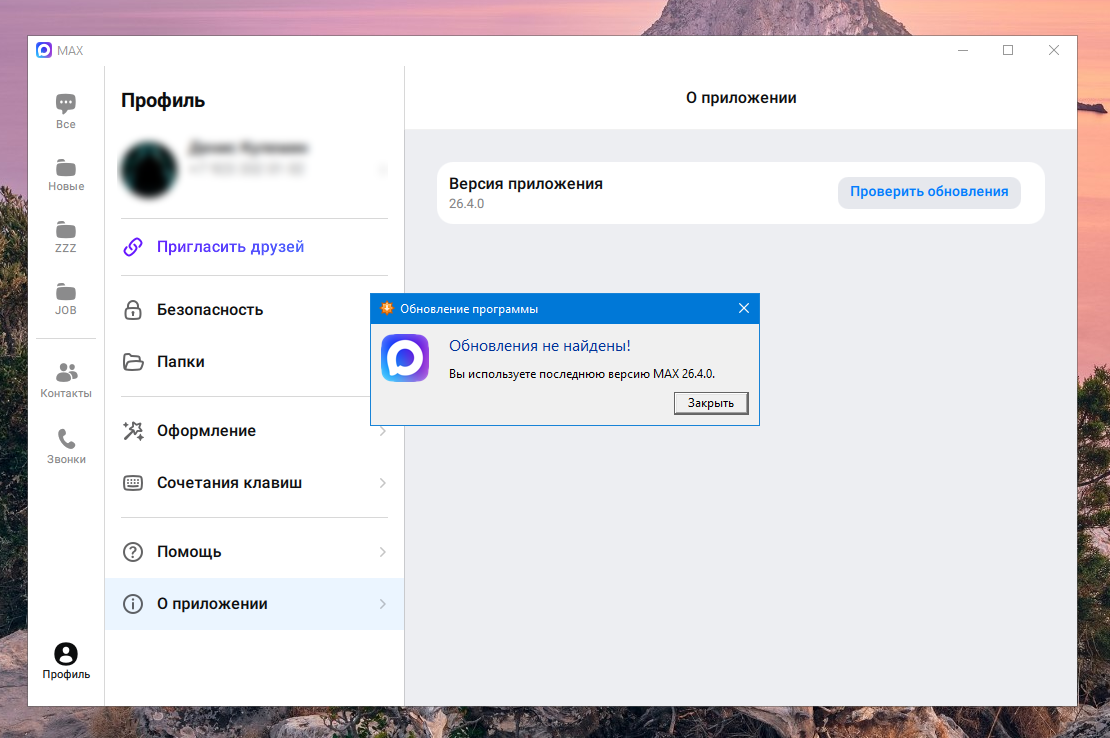Click the blurred profile name
Viewport: 1110px width, 738px height.
click(x=248, y=148)
